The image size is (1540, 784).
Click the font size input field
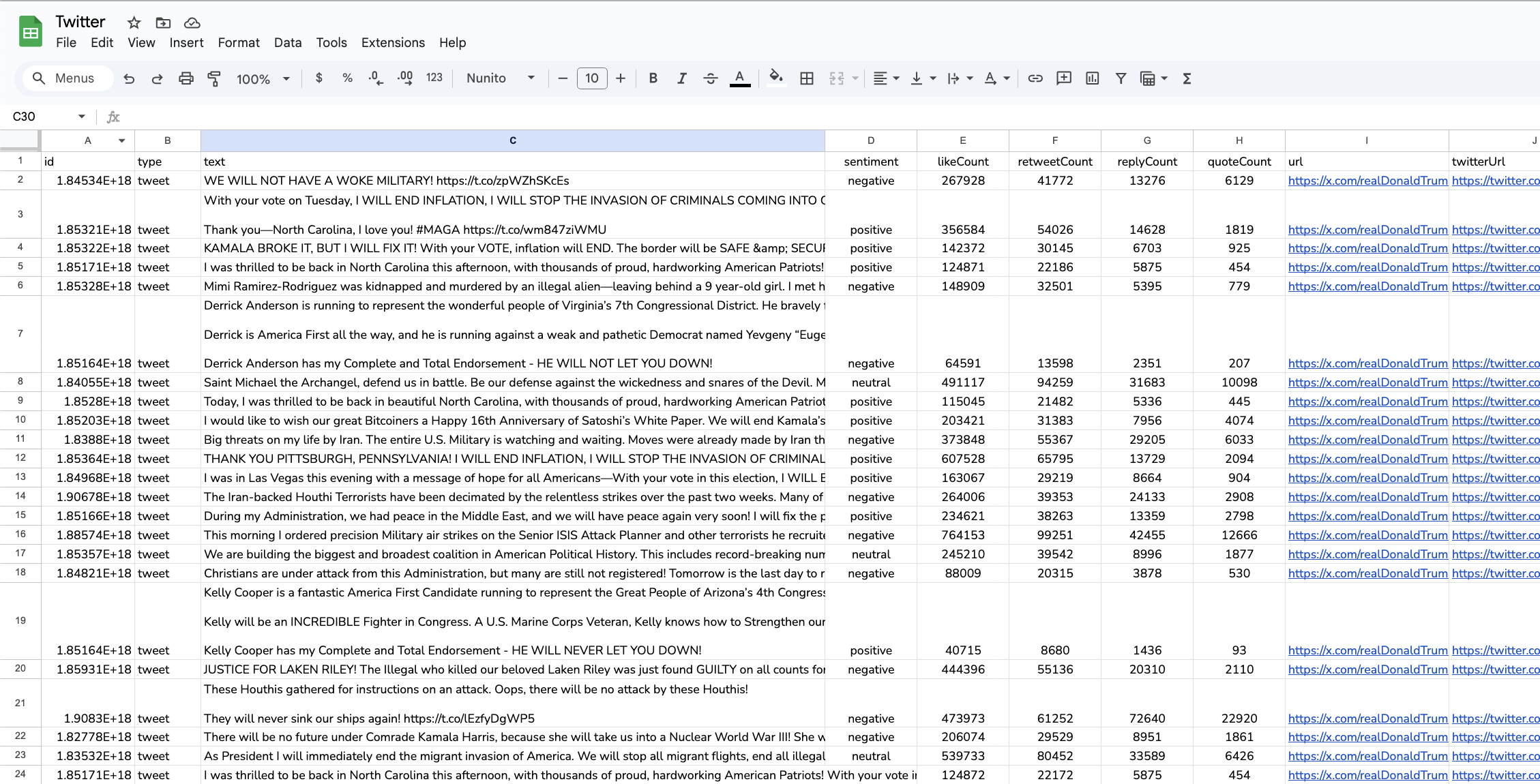point(591,78)
